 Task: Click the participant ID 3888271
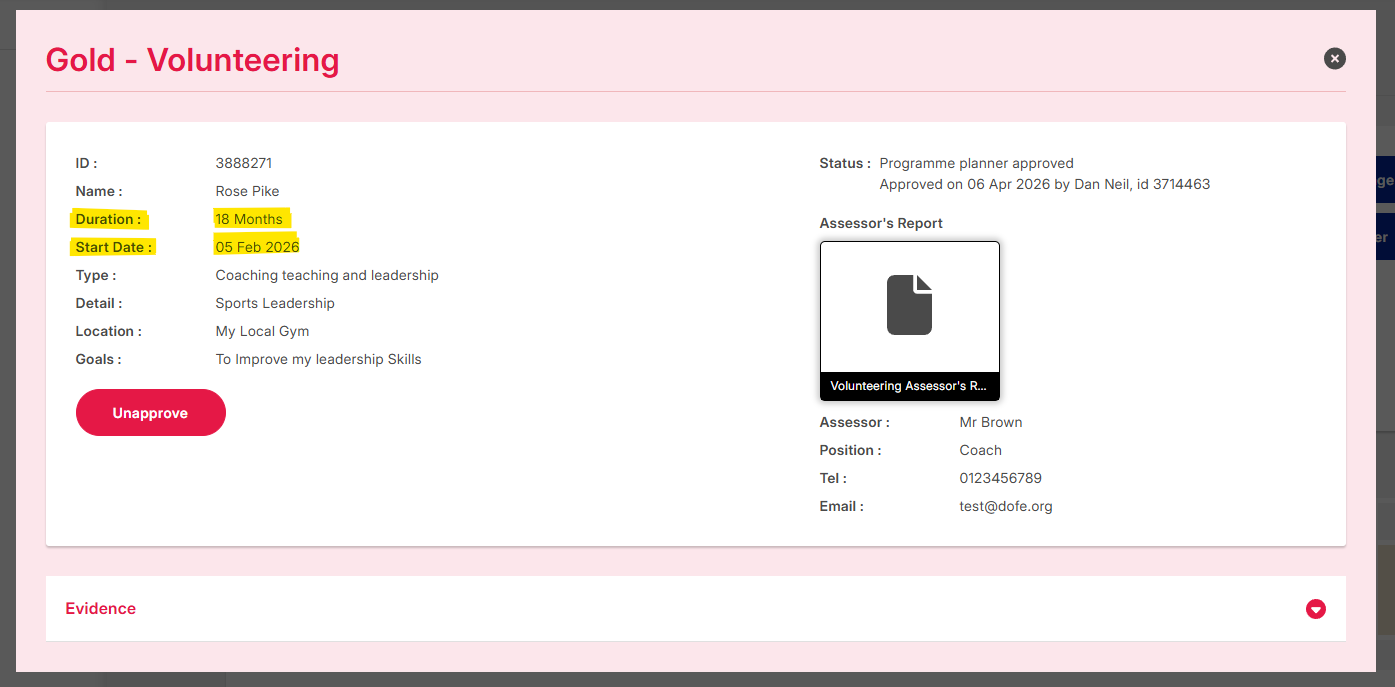click(x=244, y=163)
